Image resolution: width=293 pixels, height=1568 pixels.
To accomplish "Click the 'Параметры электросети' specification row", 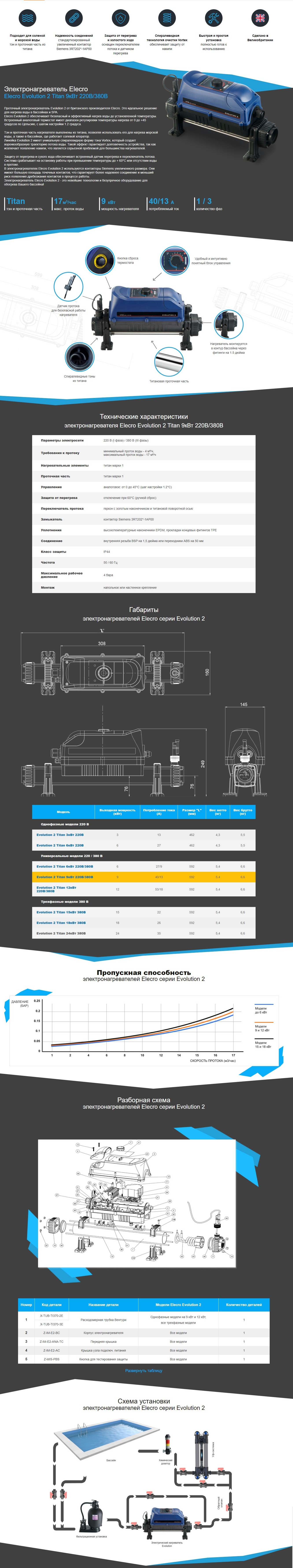I will 144,440.
